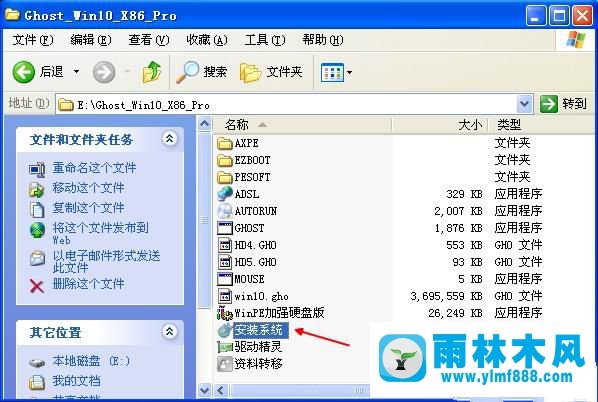Image resolution: width=598 pixels, height=402 pixels.
Task: Click the 93 KB size value
Action: click(467, 262)
